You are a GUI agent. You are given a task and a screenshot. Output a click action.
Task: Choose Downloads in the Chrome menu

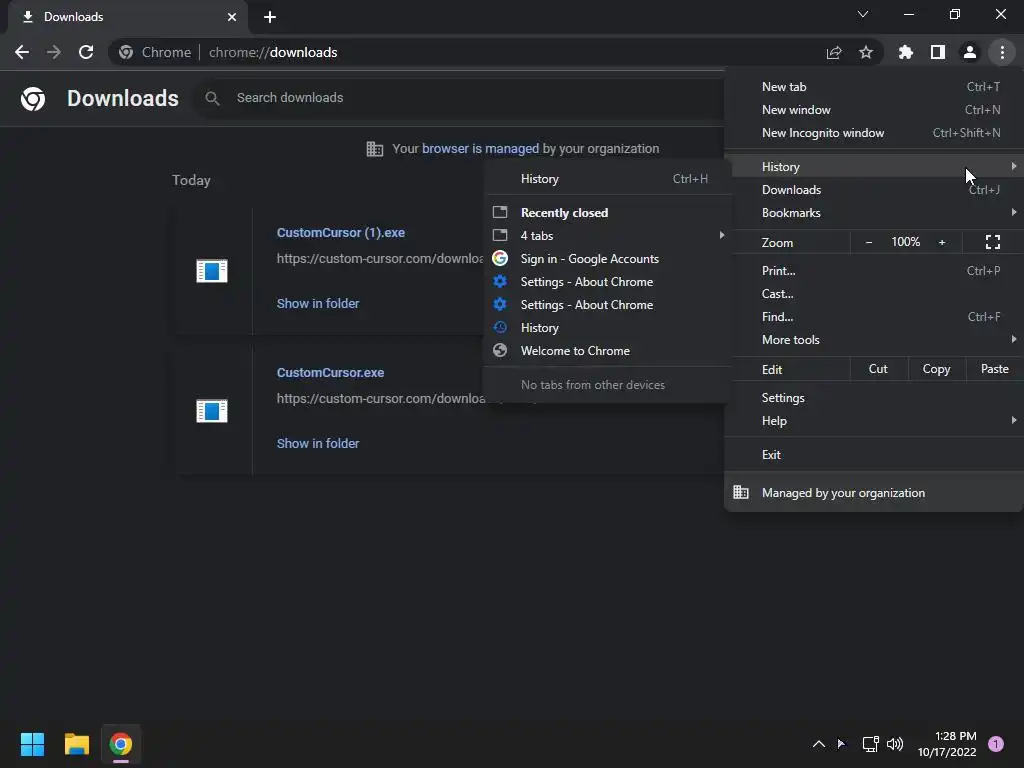coord(874,189)
